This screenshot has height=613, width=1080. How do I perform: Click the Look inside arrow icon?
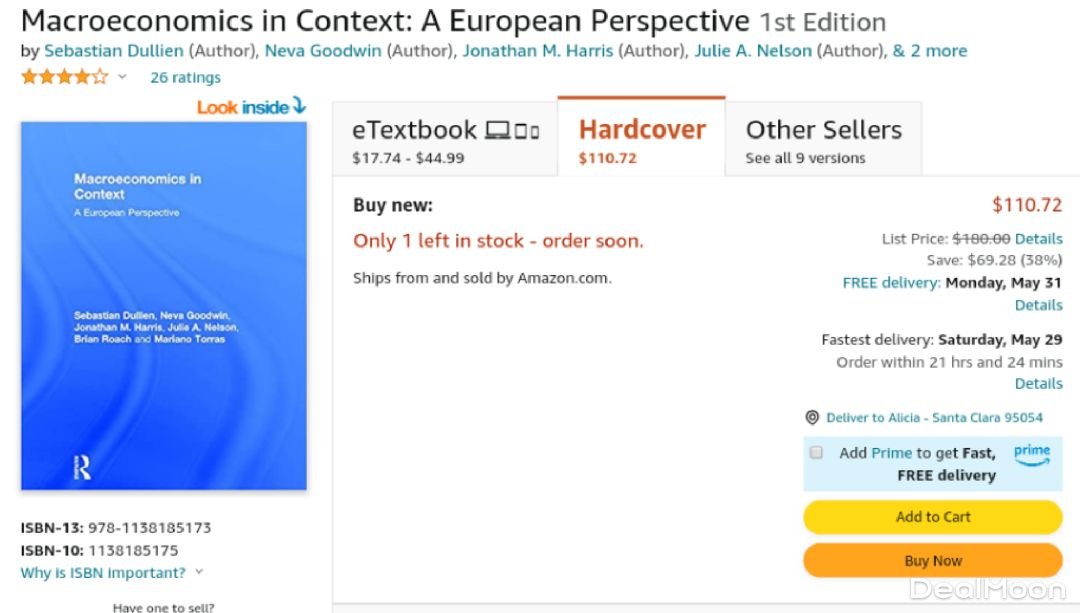pyautogui.click(x=298, y=107)
